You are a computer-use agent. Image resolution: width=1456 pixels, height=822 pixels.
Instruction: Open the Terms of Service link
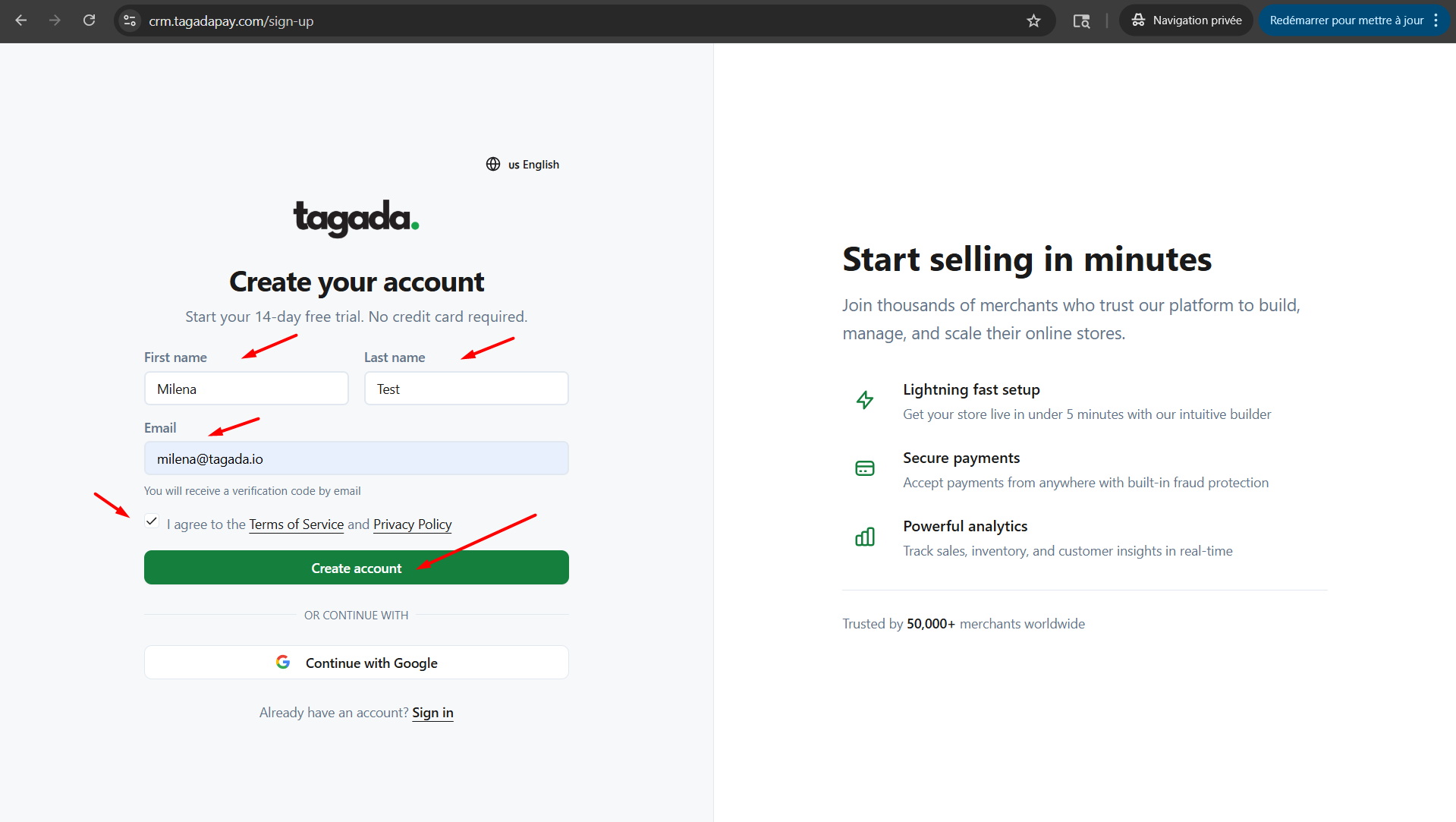(296, 524)
